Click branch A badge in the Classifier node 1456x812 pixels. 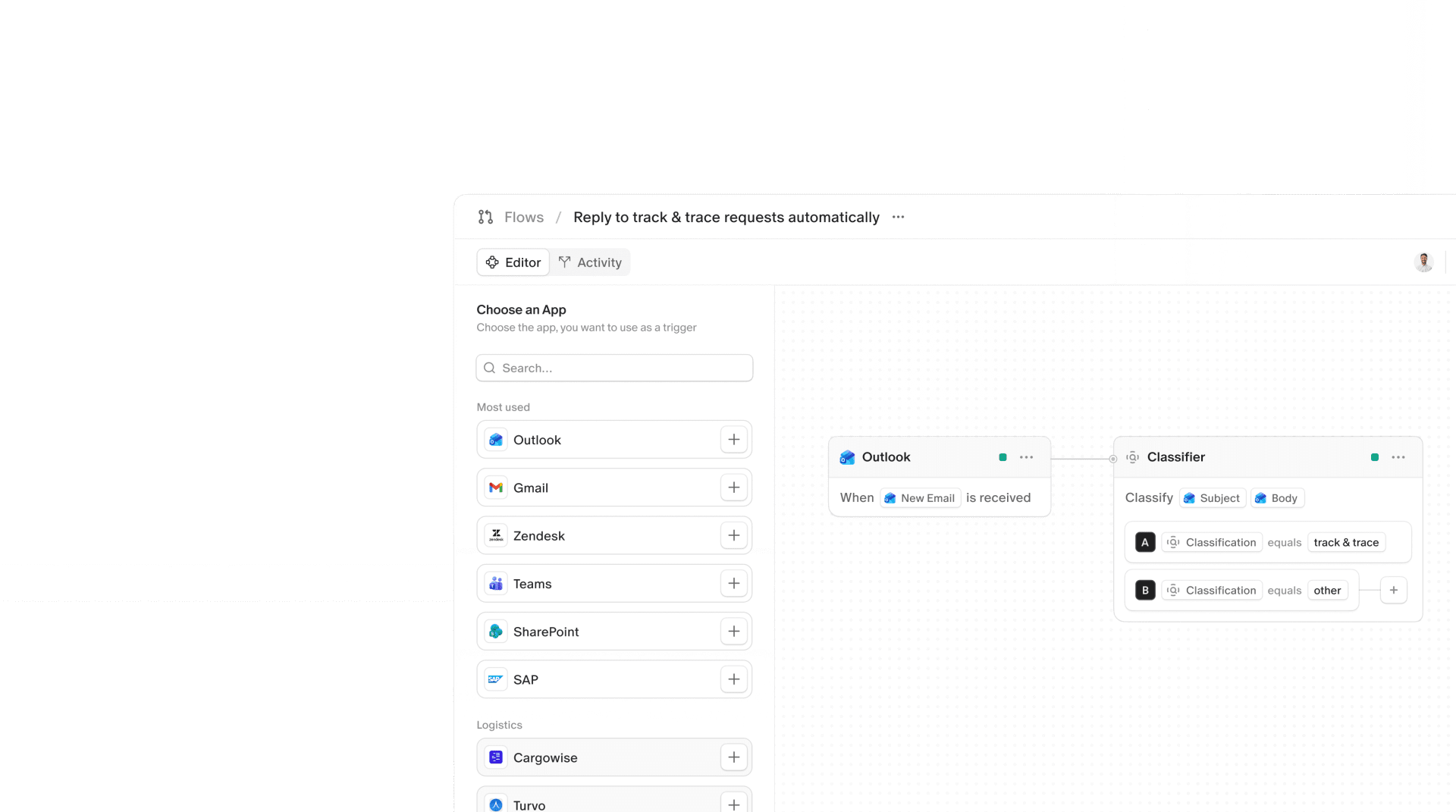[x=1145, y=542]
